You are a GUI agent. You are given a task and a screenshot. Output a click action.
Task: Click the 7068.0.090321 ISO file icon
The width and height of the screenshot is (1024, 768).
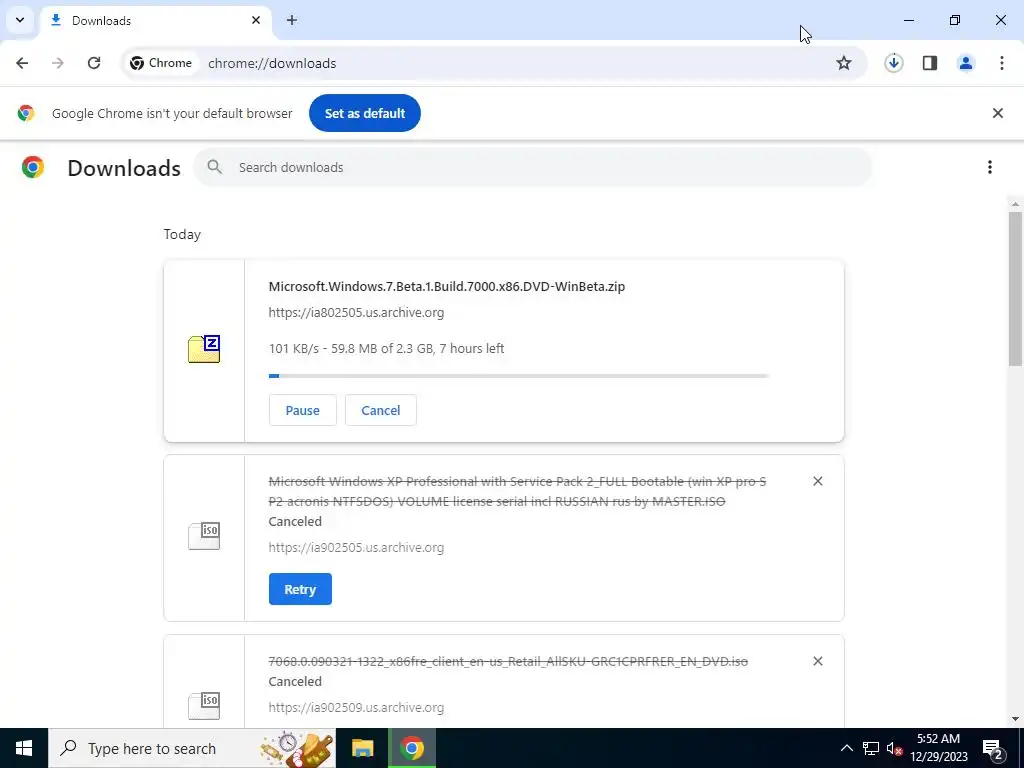tap(204, 706)
